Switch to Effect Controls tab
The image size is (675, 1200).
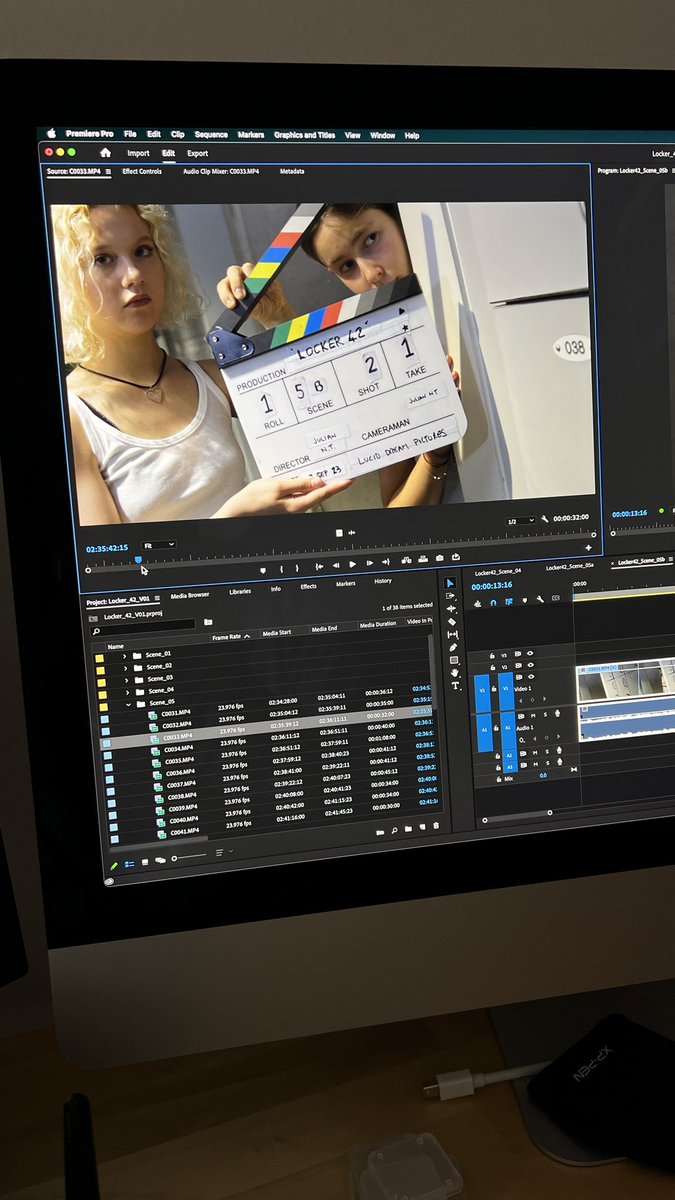click(142, 172)
